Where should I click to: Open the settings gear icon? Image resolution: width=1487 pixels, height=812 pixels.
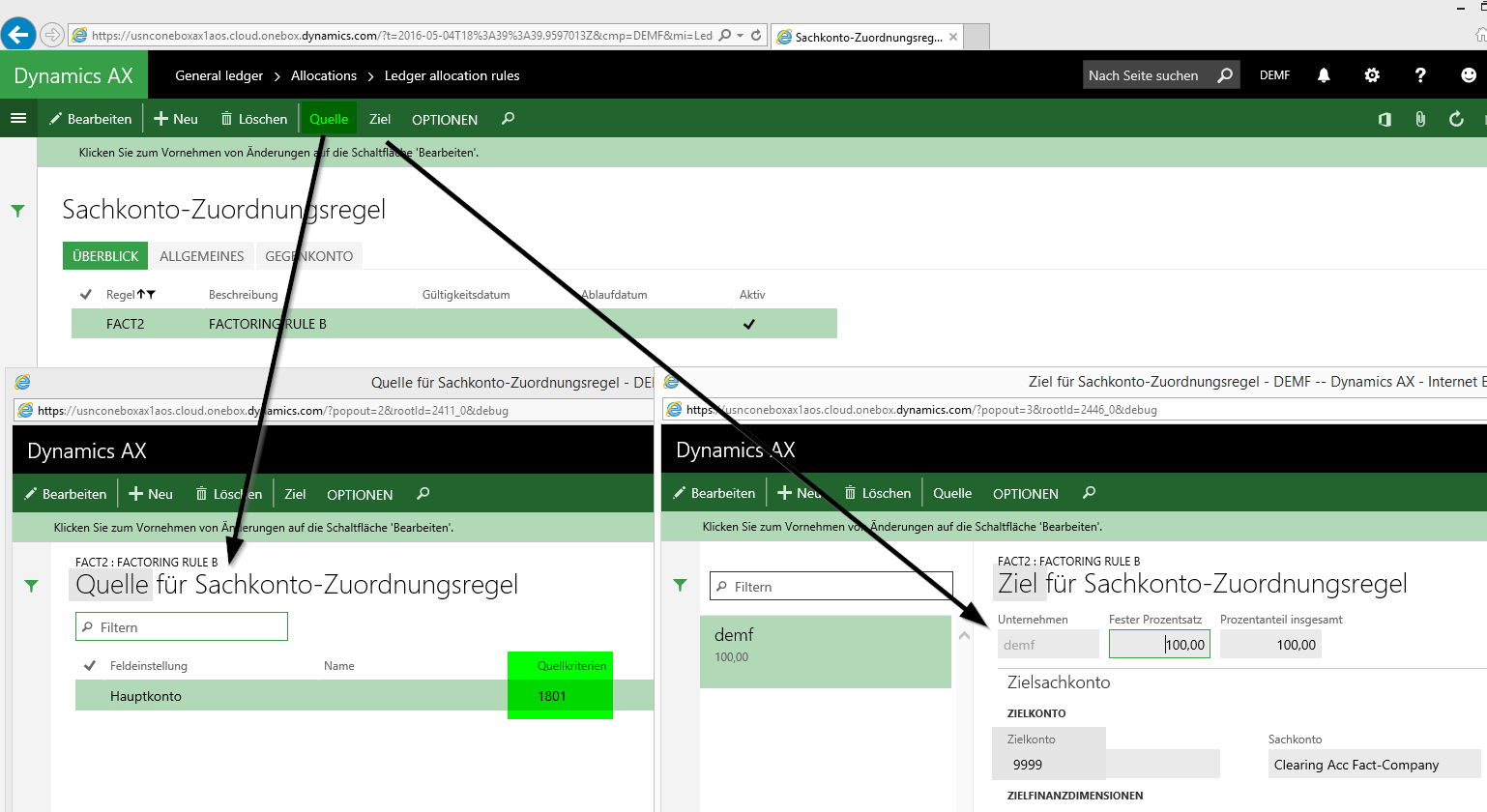point(1372,75)
